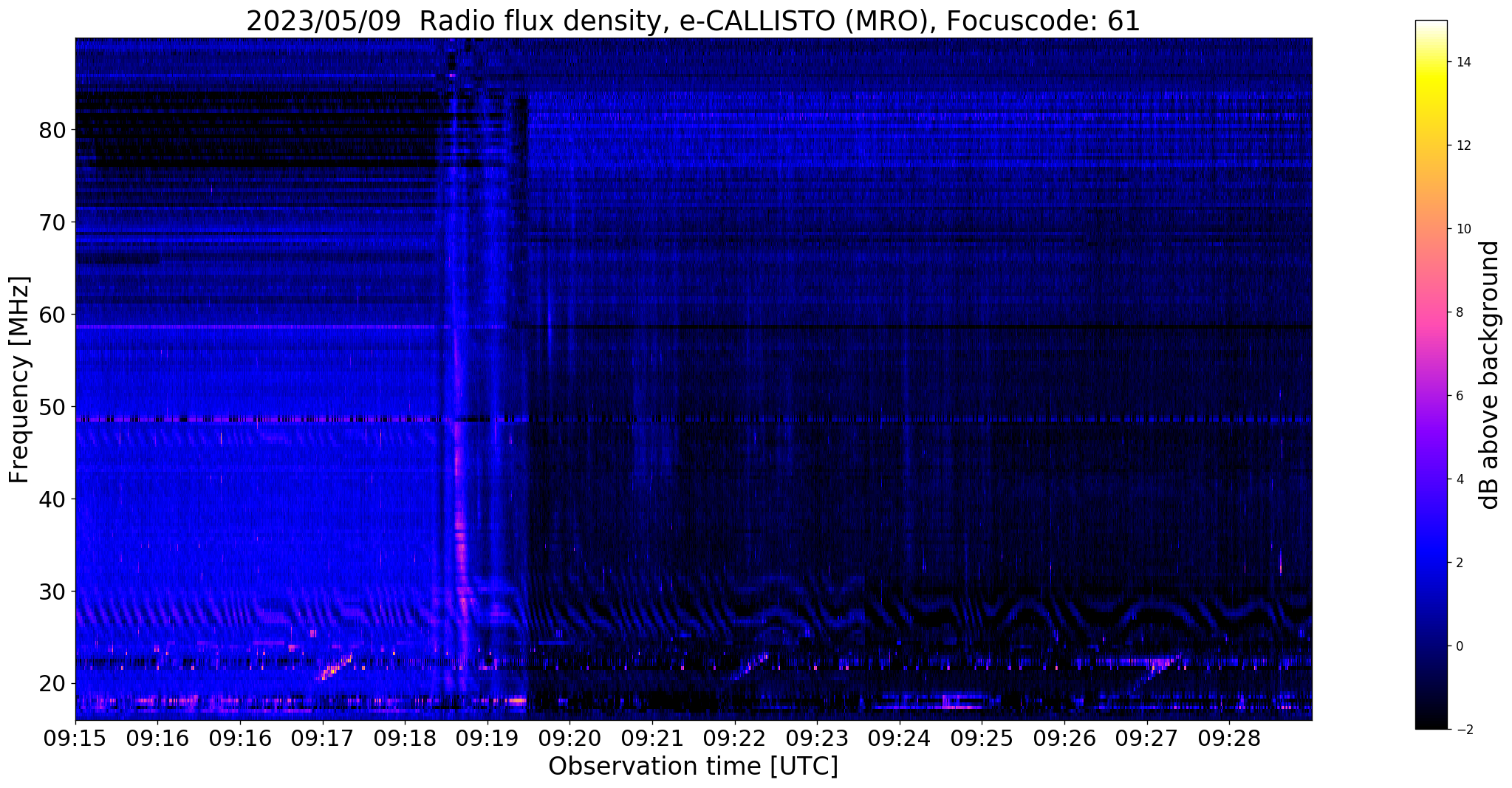1512x788 pixels.
Task: Click the 30 MHz frequency tick label
Action: [x=52, y=592]
